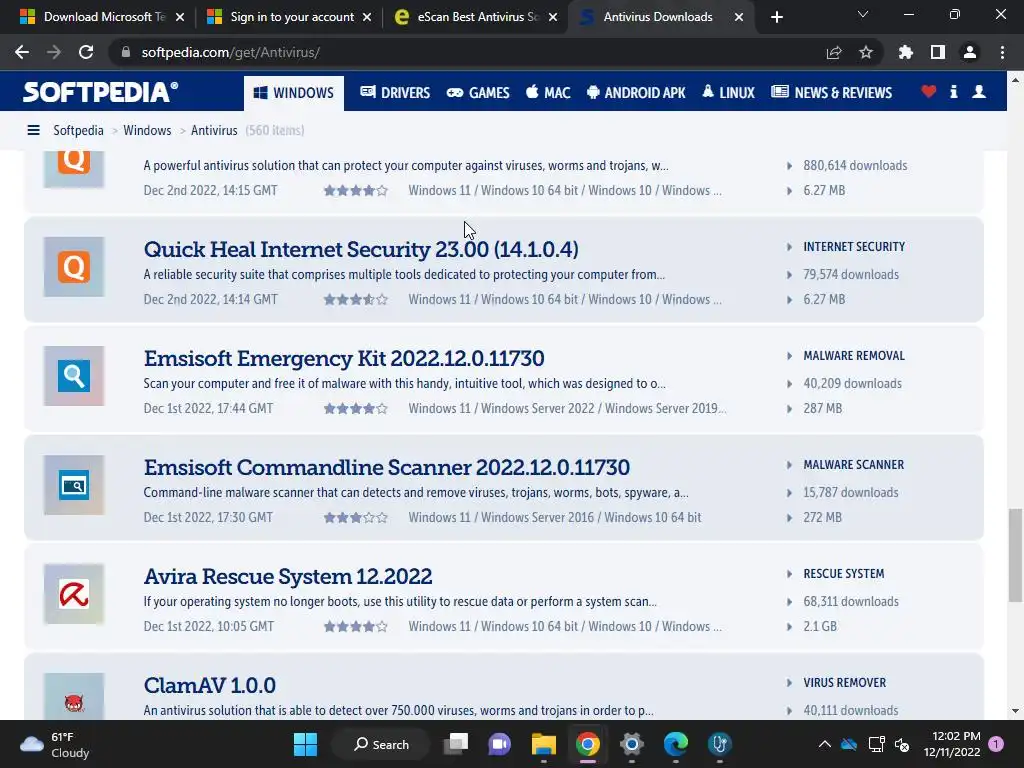Click MALWARE SCANNER category link
The height and width of the screenshot is (768, 1024).
click(854, 465)
